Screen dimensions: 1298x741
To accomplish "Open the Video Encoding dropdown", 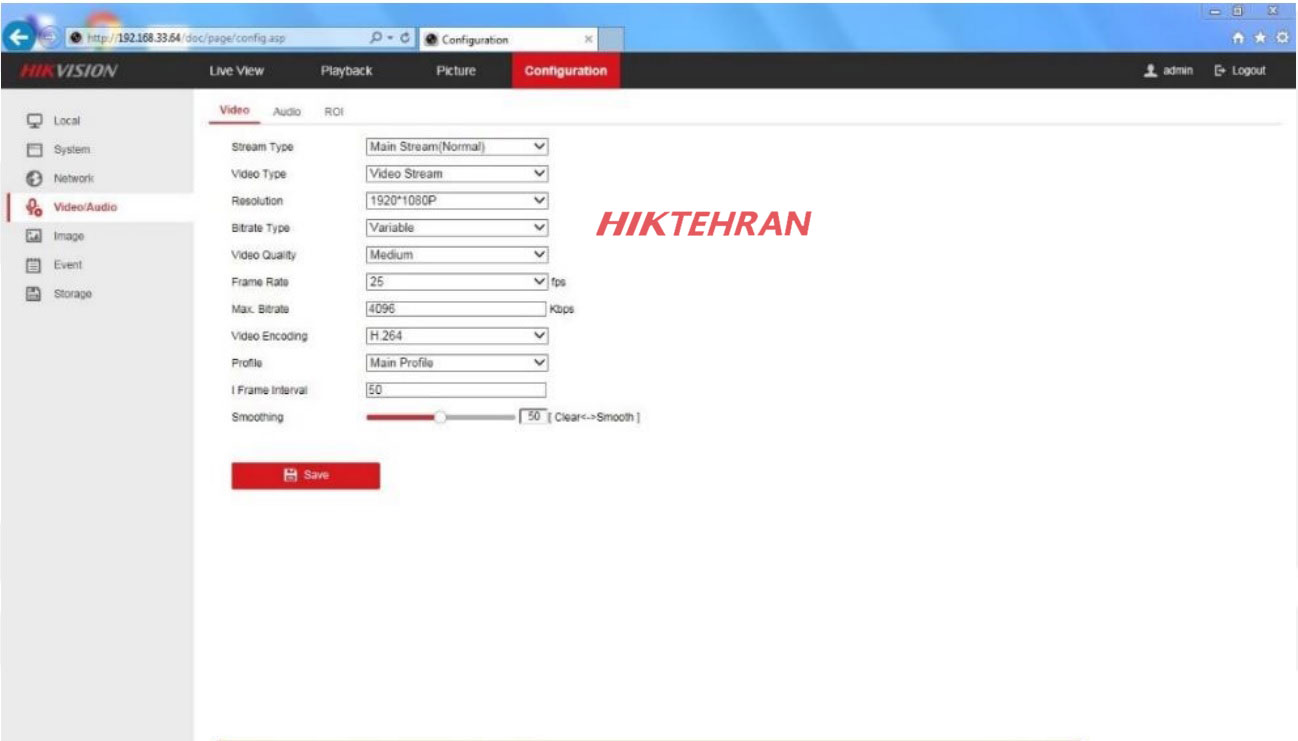I will pyautogui.click(x=457, y=336).
